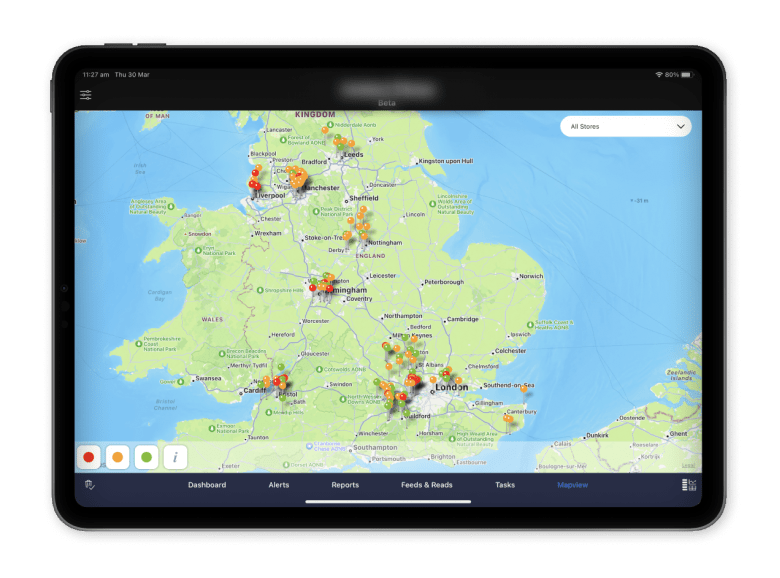Image resolution: width=780 pixels, height=578 pixels.
Task: Toggle the red status pin filter
Action: click(89, 457)
